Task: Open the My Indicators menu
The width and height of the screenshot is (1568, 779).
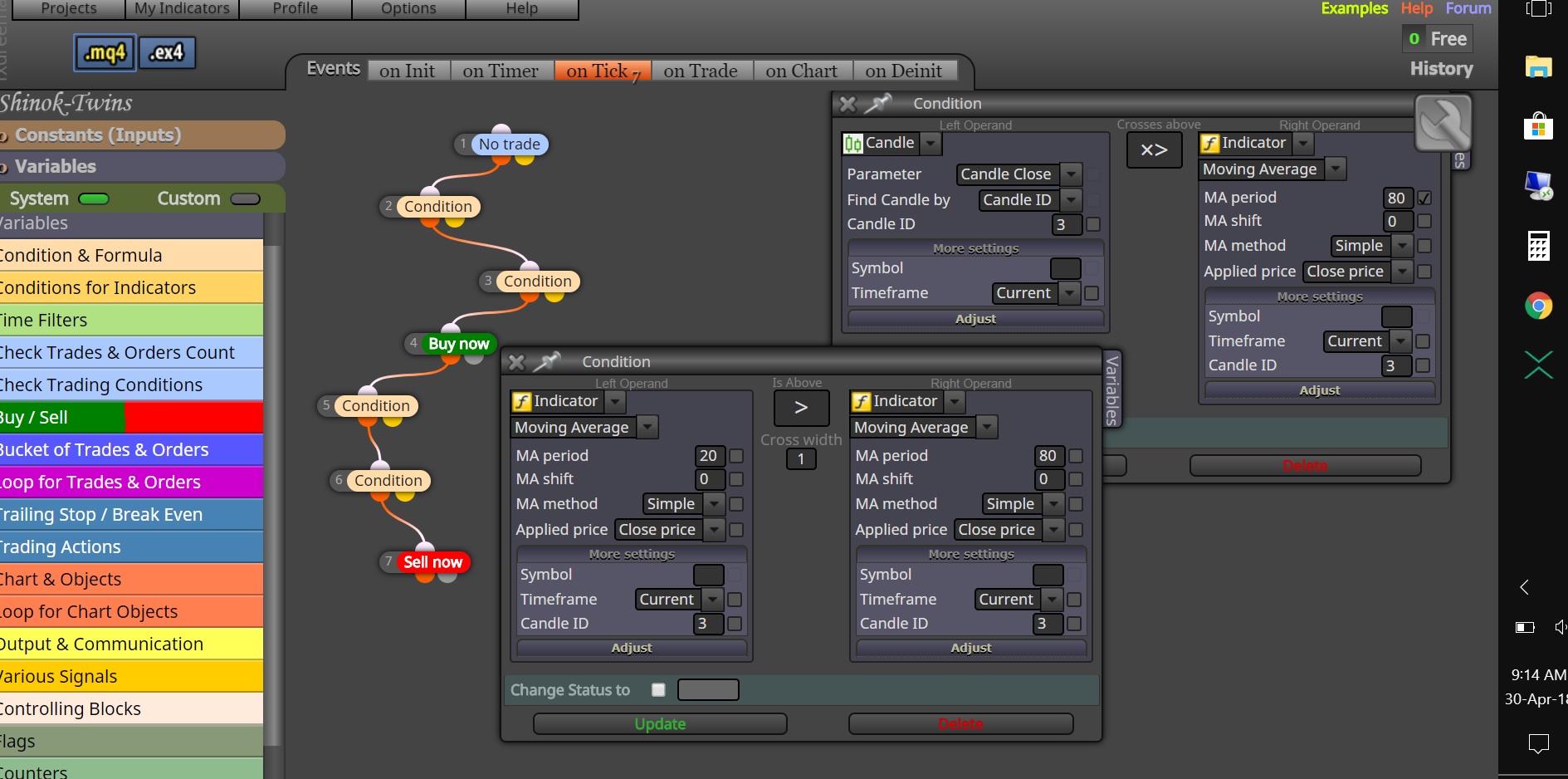Action: tap(182, 9)
